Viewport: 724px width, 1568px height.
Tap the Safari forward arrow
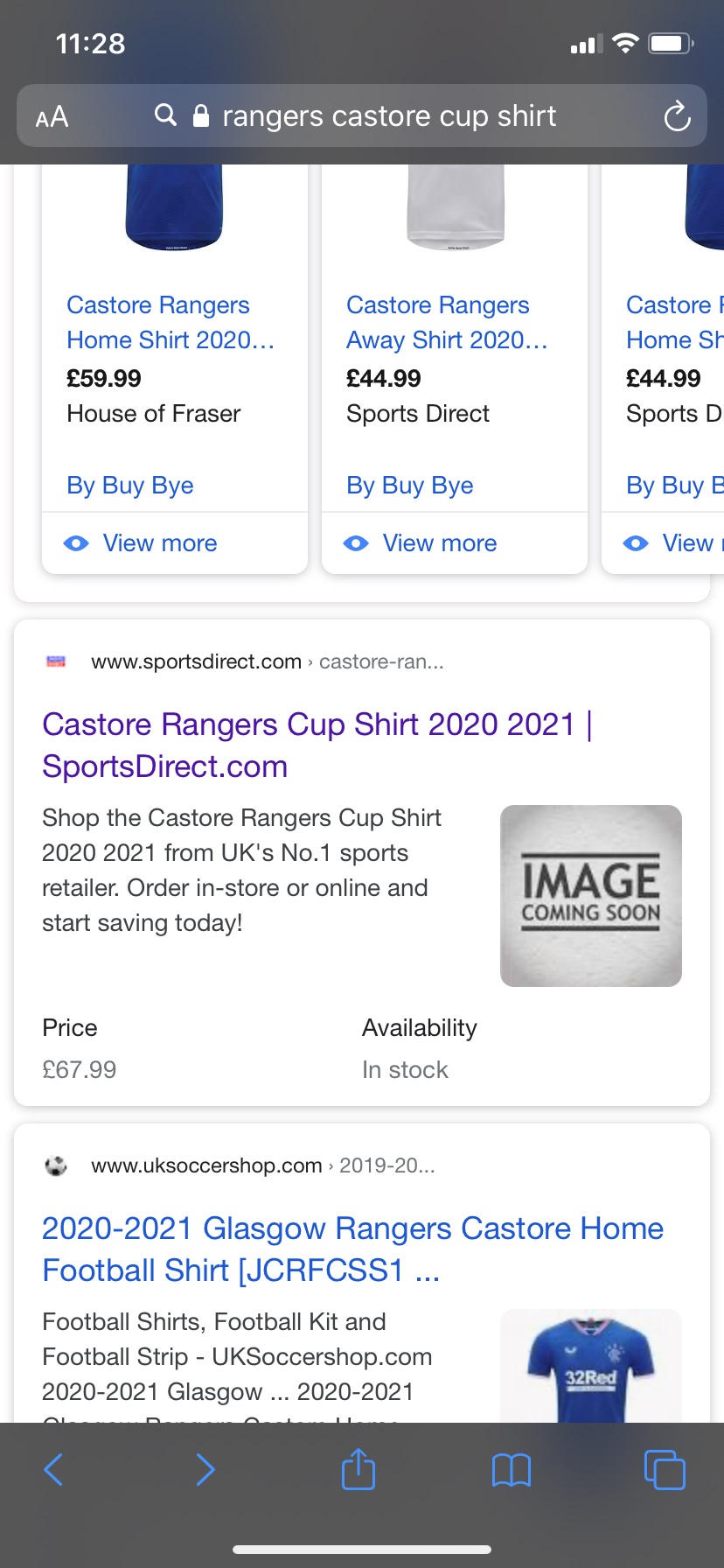205,1469
